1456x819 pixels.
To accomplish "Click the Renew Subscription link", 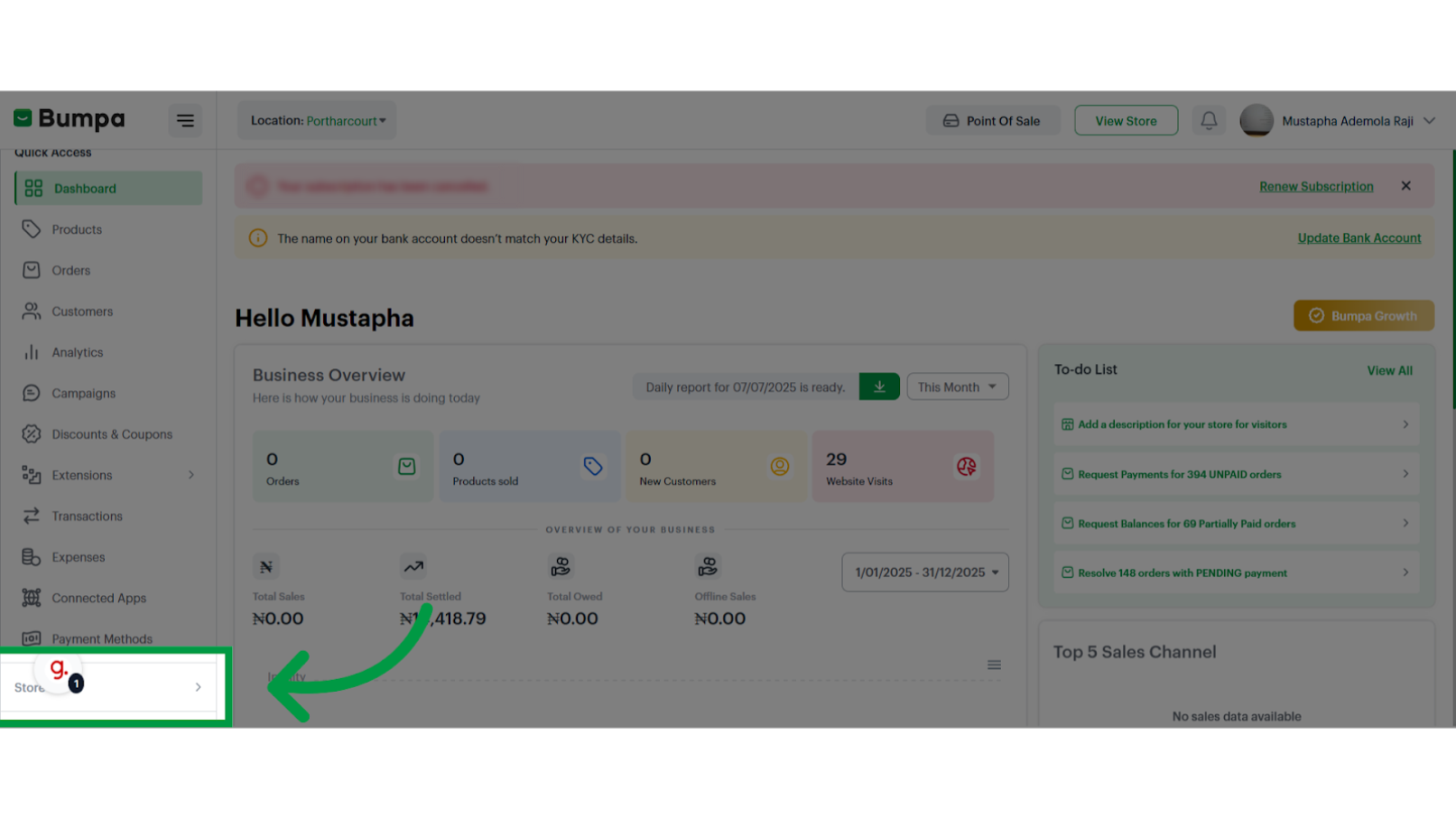I will point(1316,186).
